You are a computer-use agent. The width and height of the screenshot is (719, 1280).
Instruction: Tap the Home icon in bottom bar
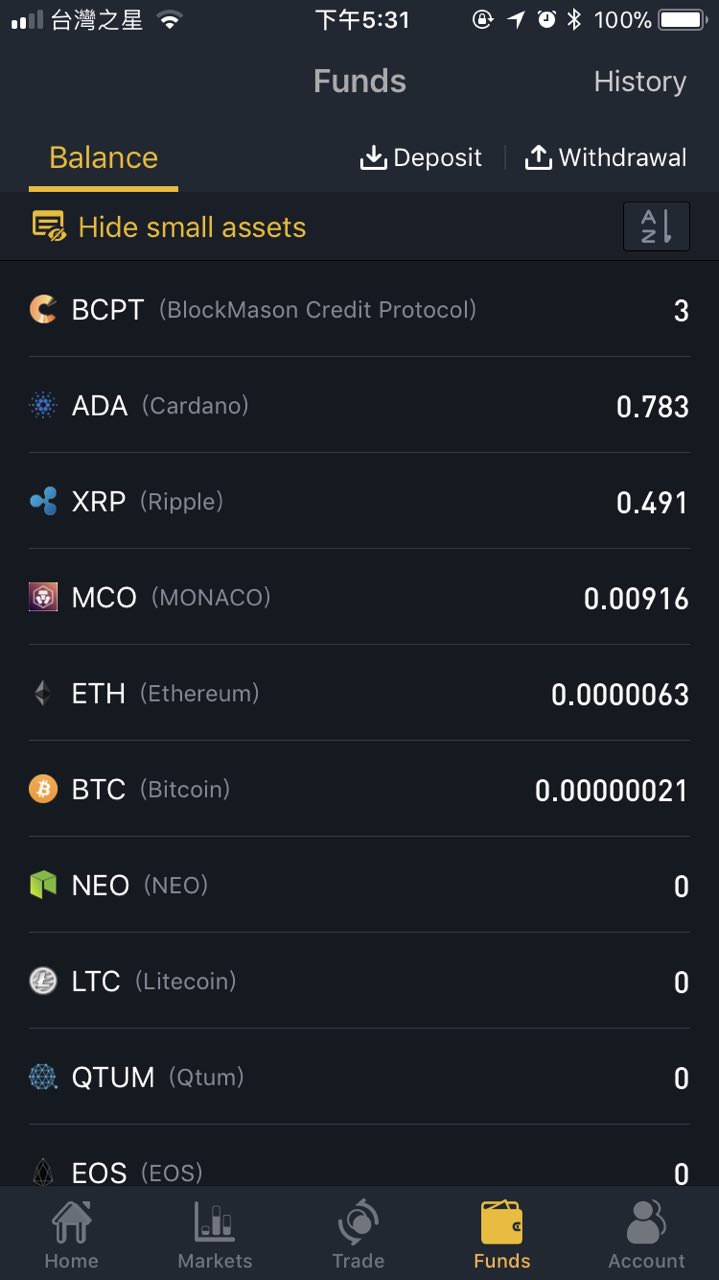click(71, 1223)
